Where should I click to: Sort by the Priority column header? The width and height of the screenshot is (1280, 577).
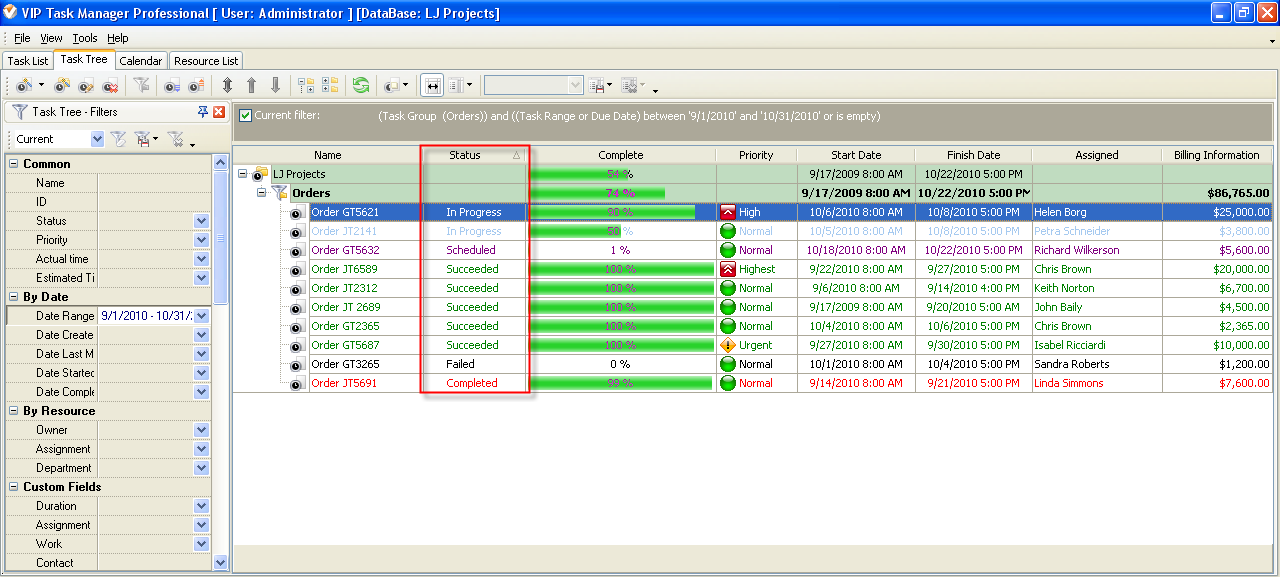(x=756, y=155)
